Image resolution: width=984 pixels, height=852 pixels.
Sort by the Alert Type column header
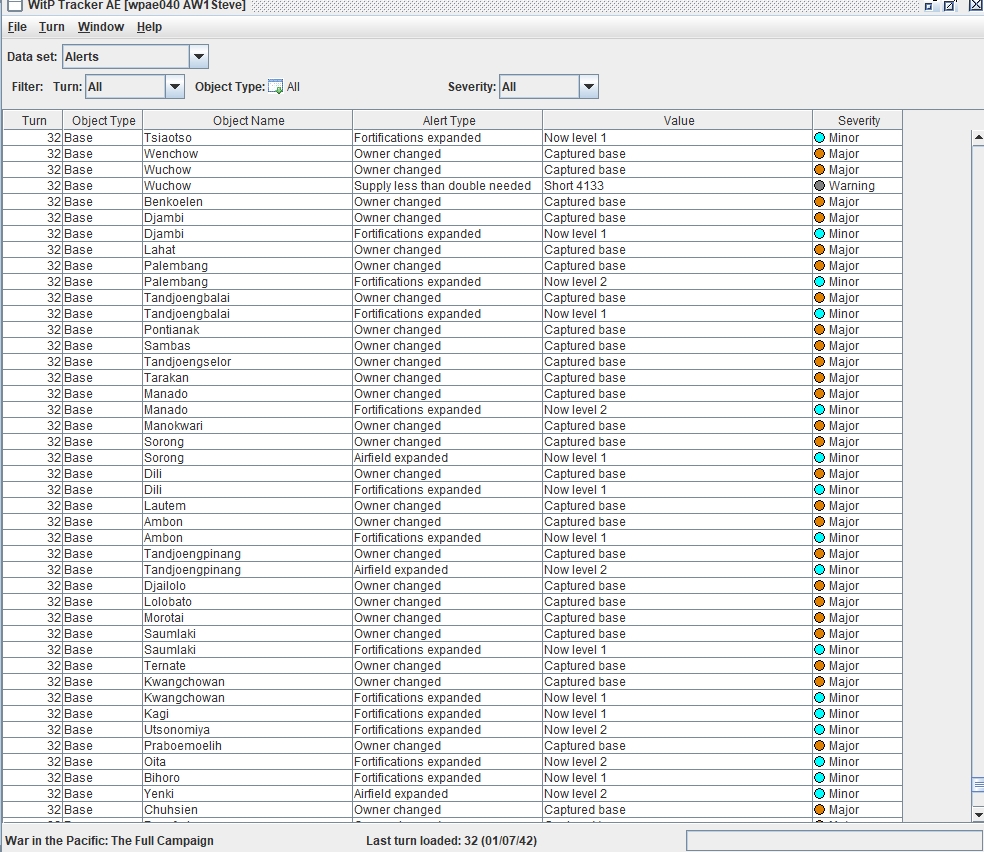click(x=448, y=120)
